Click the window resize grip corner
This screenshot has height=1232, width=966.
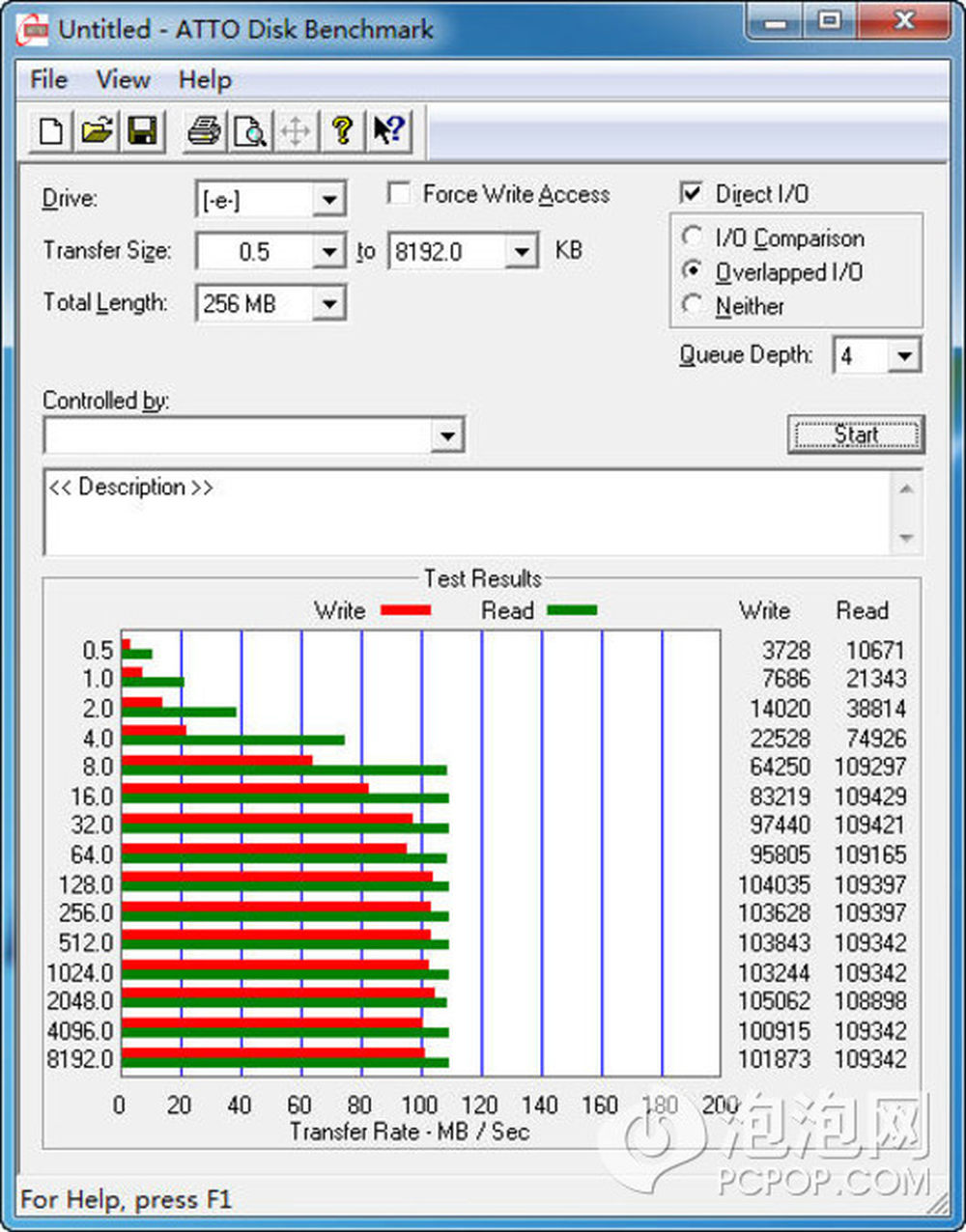939,1203
